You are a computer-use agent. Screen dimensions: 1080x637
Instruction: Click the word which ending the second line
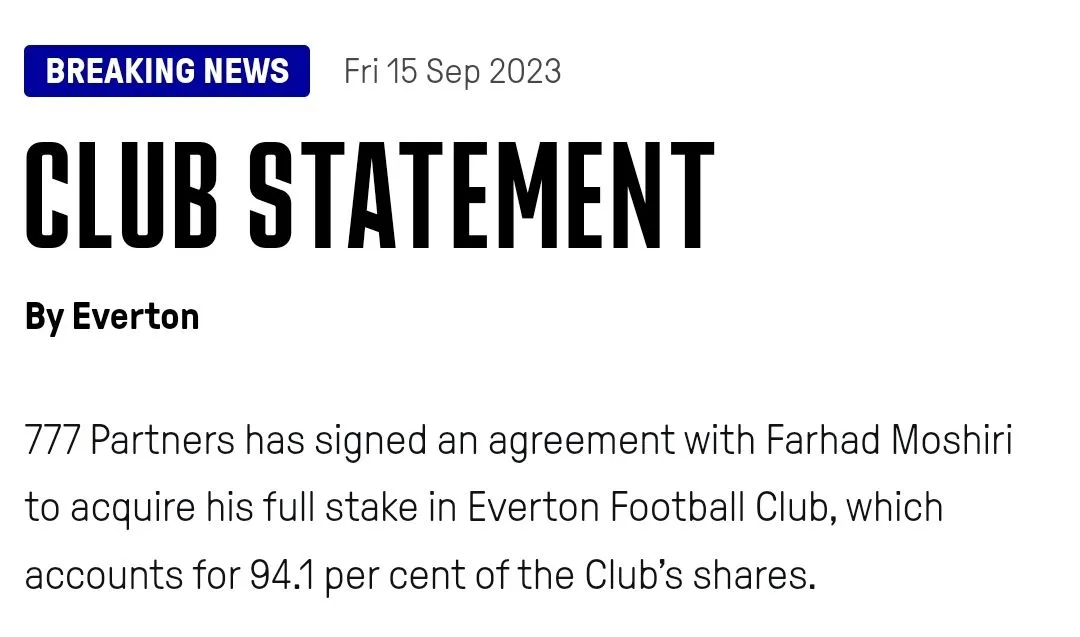pos(894,507)
